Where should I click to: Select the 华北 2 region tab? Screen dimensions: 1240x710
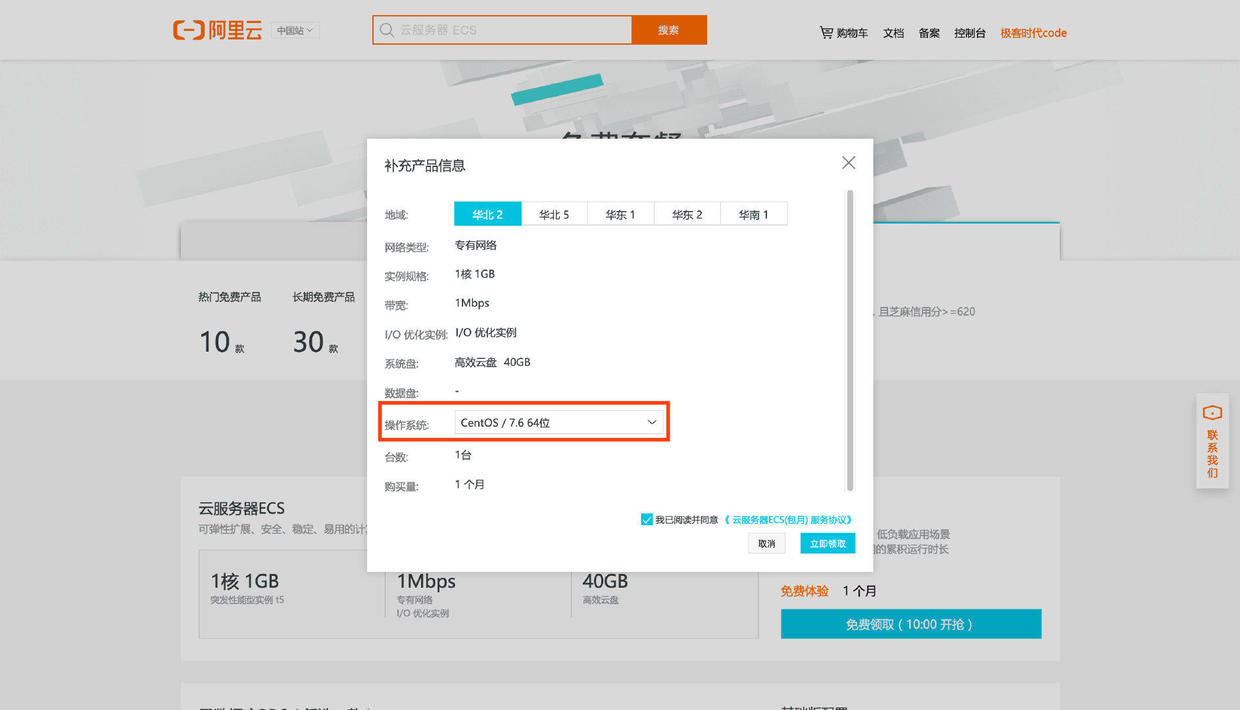(488, 214)
